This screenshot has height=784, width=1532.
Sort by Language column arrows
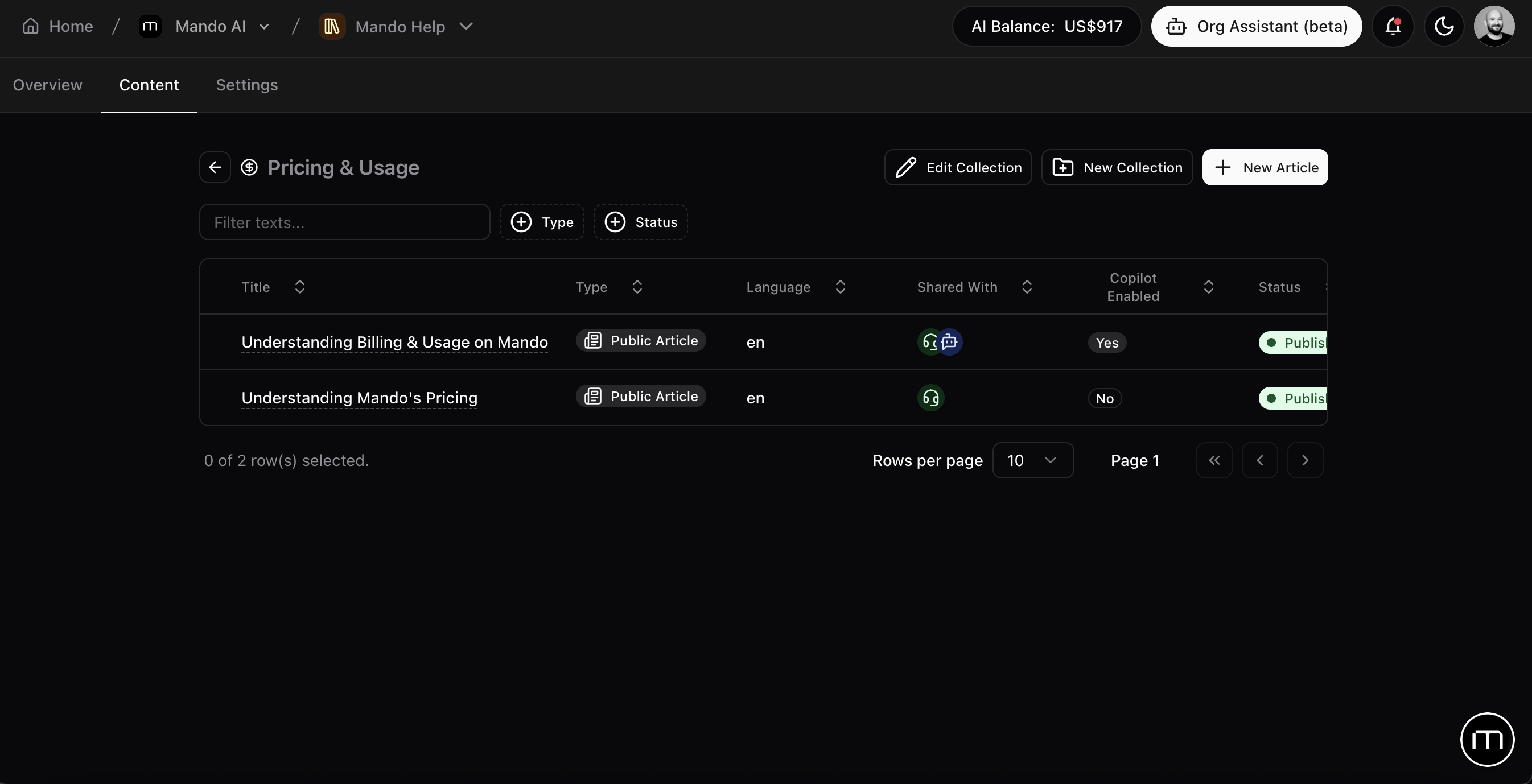point(840,287)
